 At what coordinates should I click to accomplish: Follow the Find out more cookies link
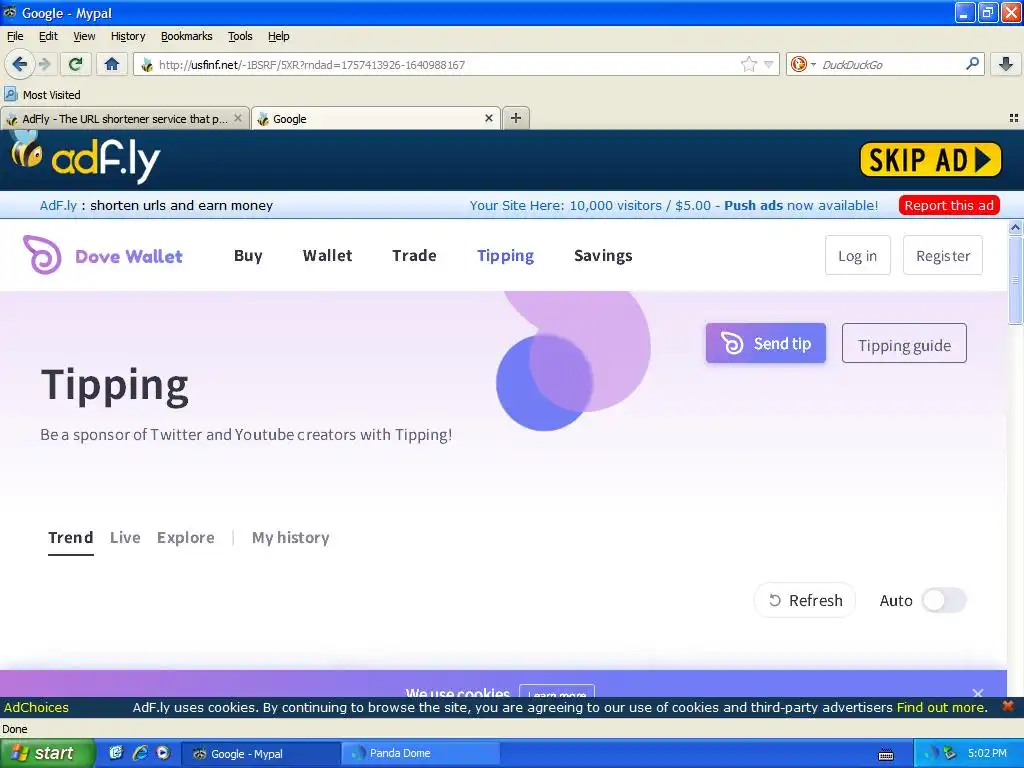tap(940, 707)
